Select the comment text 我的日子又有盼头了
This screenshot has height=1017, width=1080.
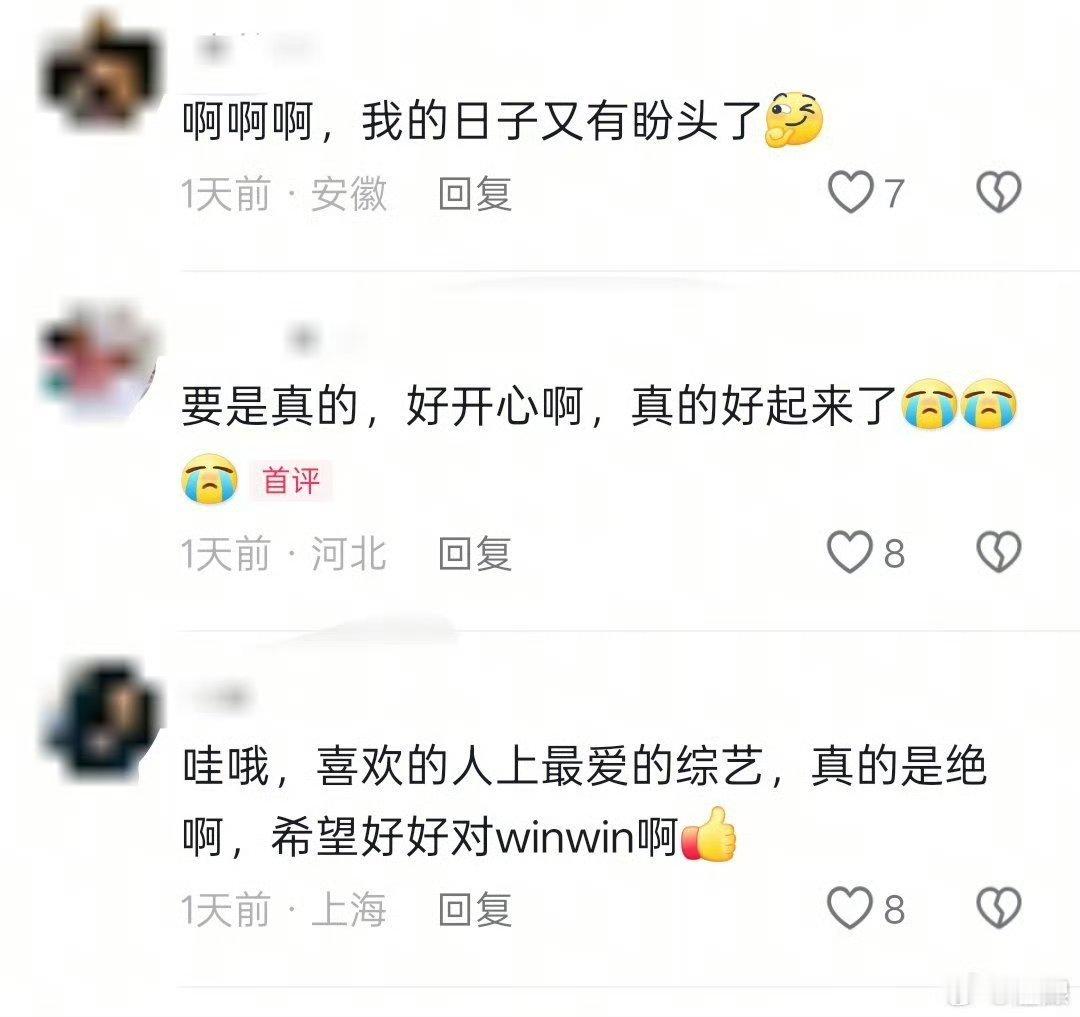[561, 121]
